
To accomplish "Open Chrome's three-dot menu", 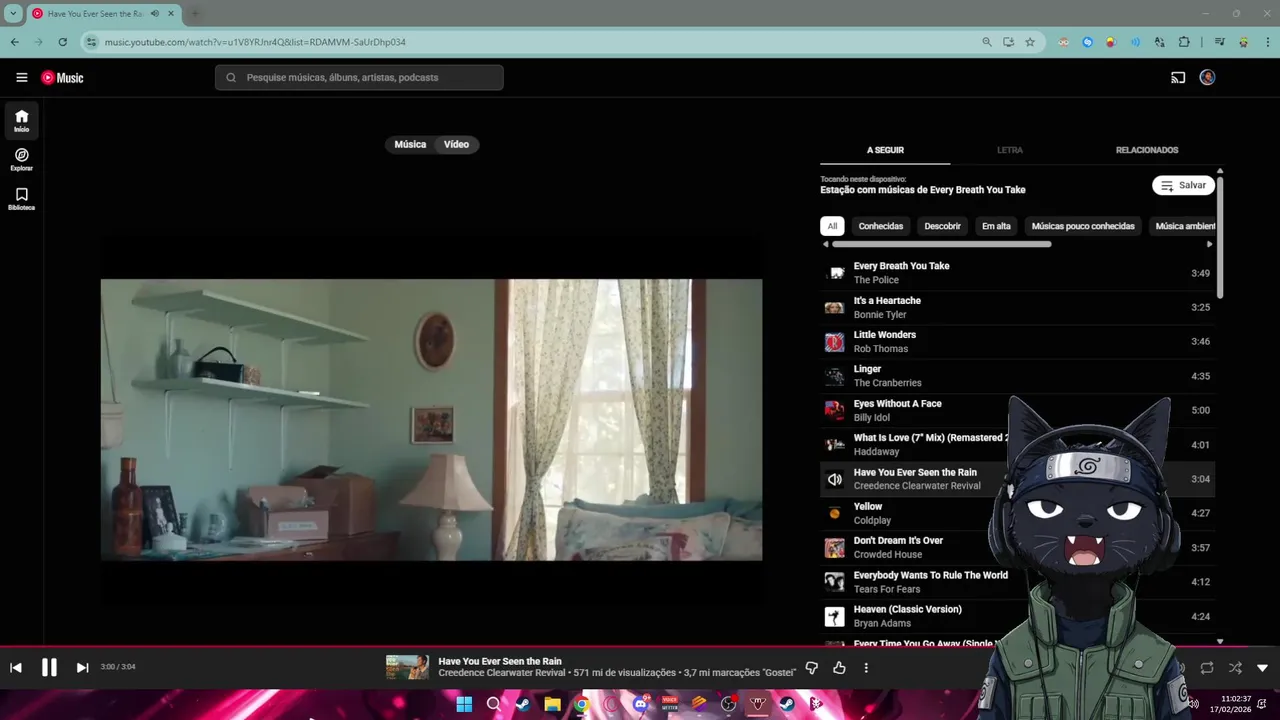I will pyautogui.click(x=1266, y=42).
